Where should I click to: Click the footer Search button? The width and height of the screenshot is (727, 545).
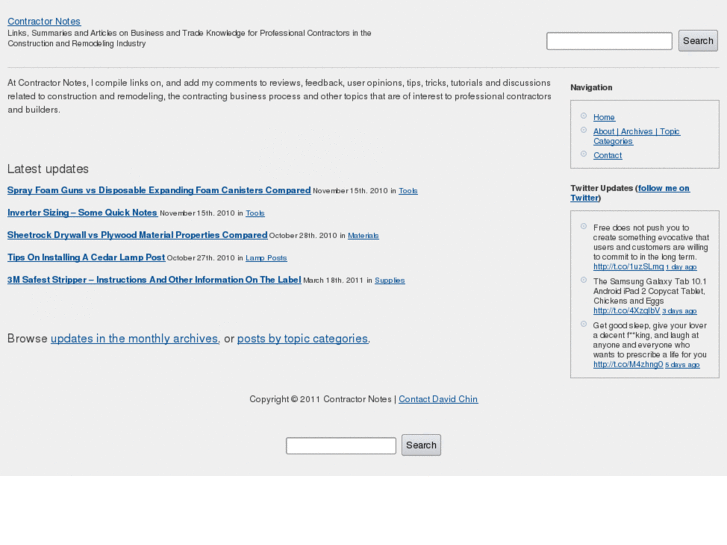tap(421, 445)
